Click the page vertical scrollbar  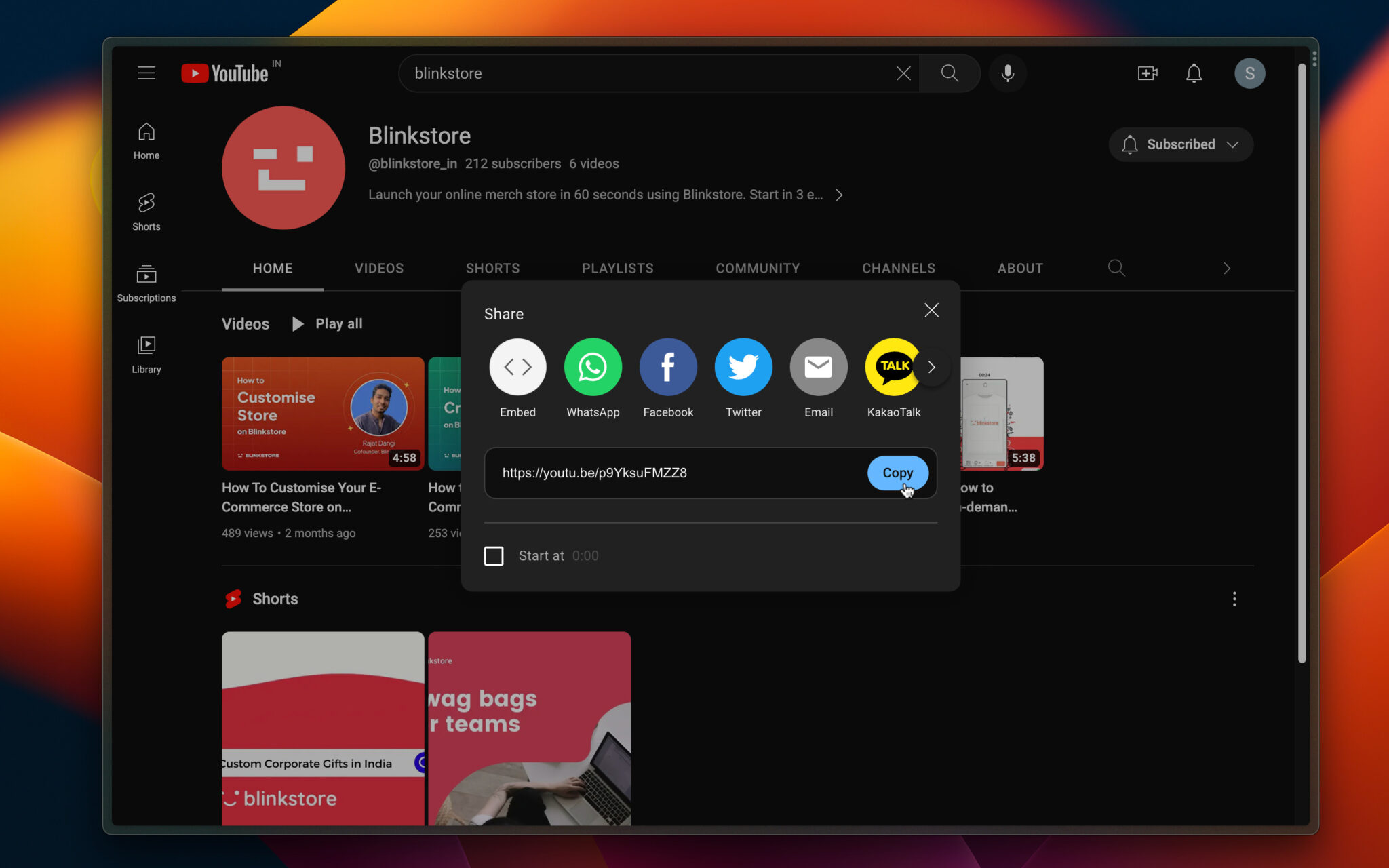pyautogui.click(x=1302, y=363)
